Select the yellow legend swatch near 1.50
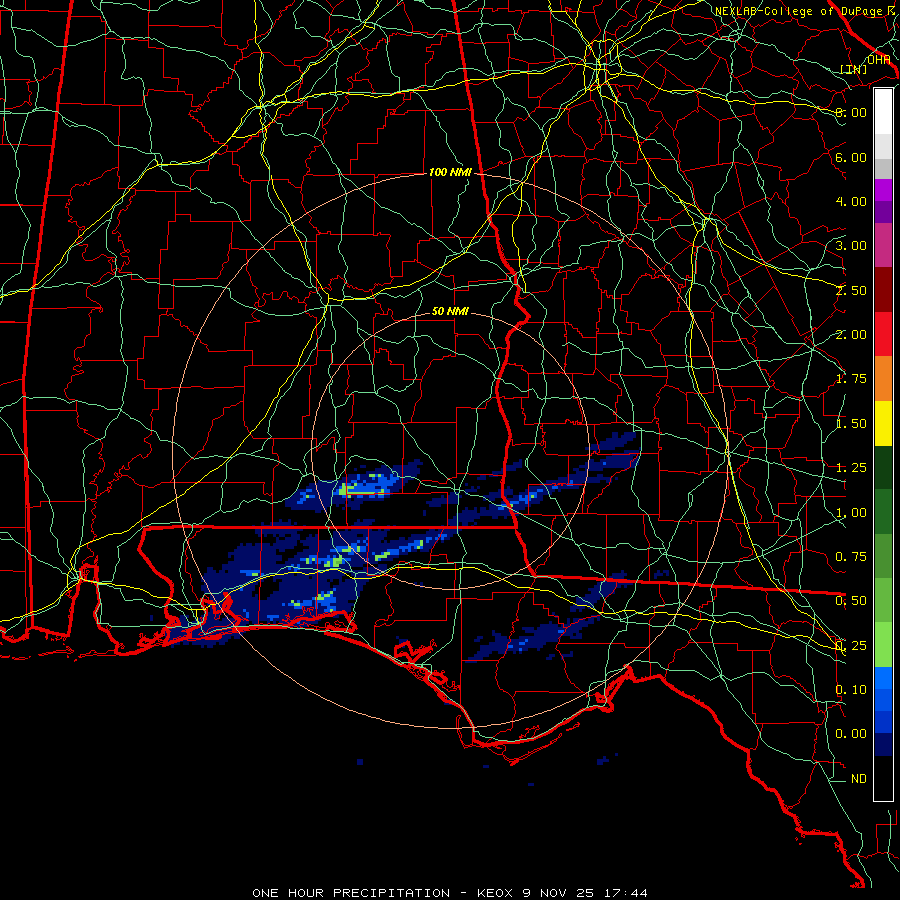Viewport: 900px width, 900px height. (883, 424)
